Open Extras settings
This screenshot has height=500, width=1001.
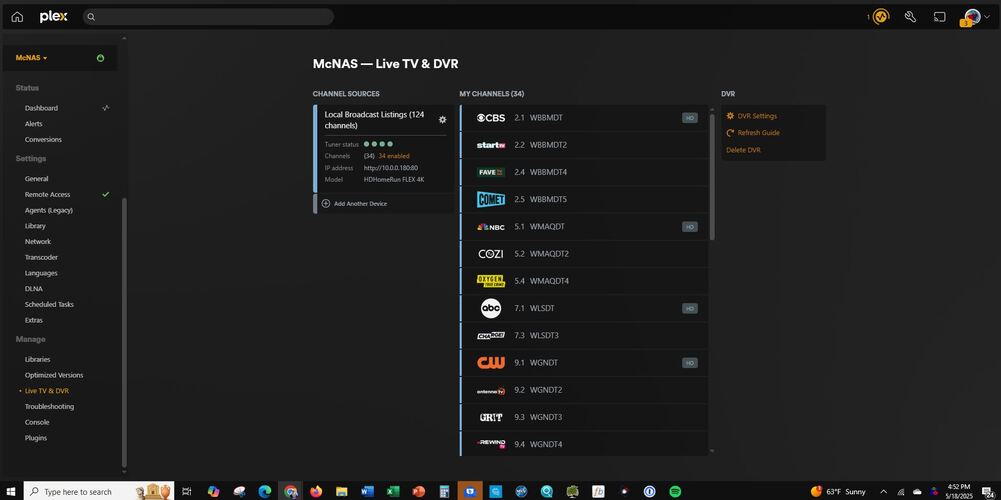(x=34, y=320)
